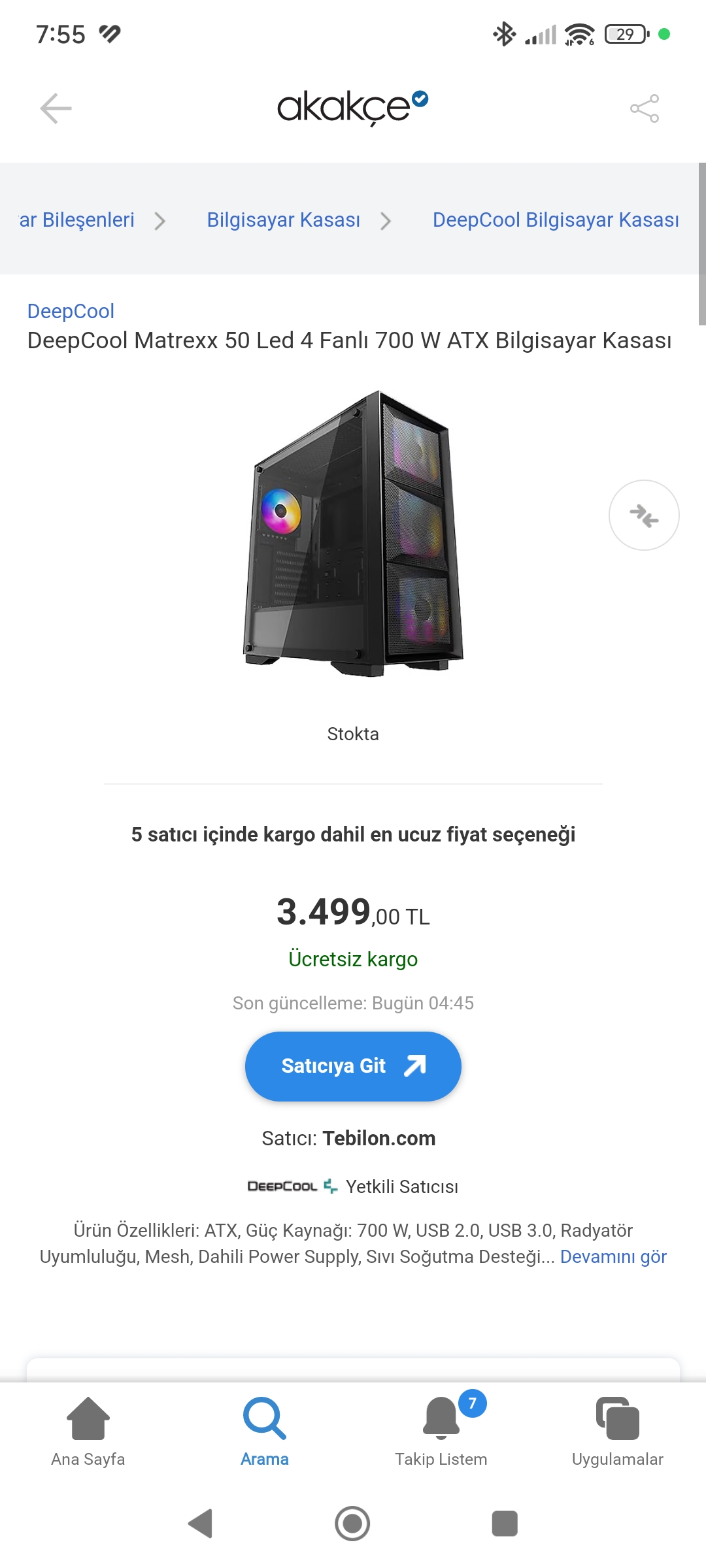This screenshot has width=706, height=1568.
Task: Open the Bileşenleri breadcrumb link
Action: pos(77,220)
